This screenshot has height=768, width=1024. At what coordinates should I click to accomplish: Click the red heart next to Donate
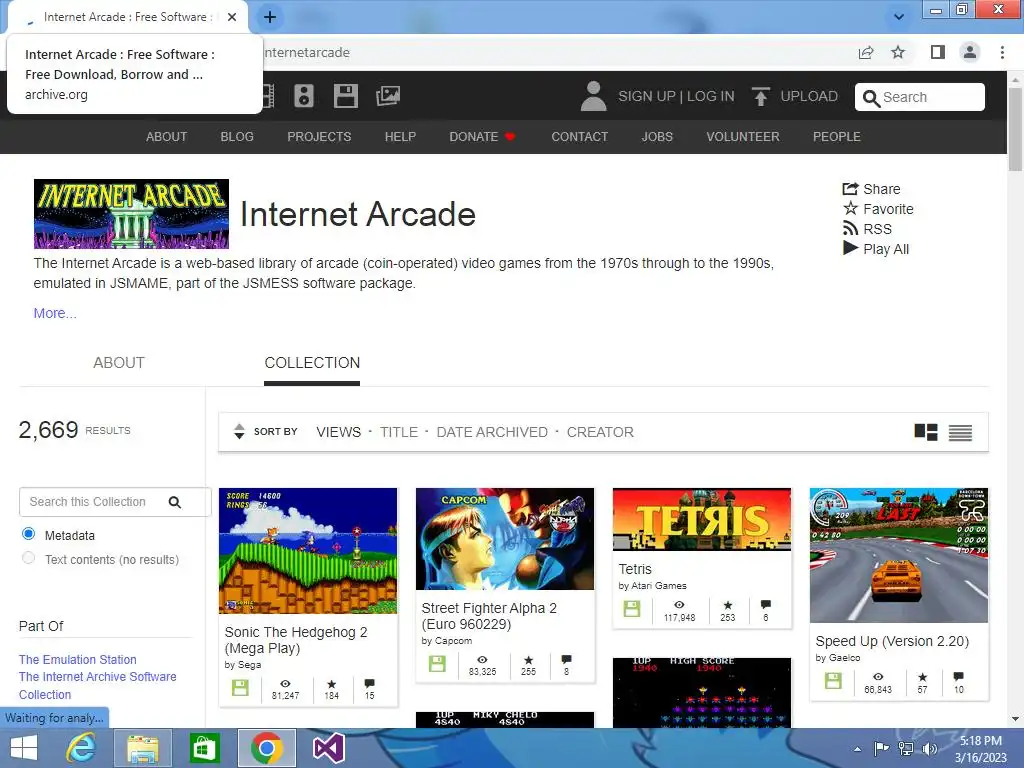[x=510, y=136]
